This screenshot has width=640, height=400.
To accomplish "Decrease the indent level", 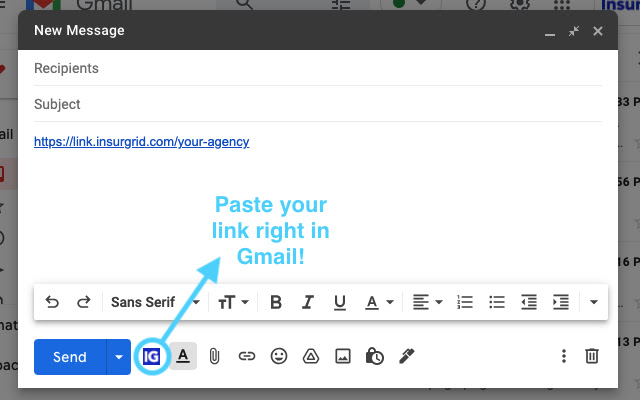I will [529, 302].
